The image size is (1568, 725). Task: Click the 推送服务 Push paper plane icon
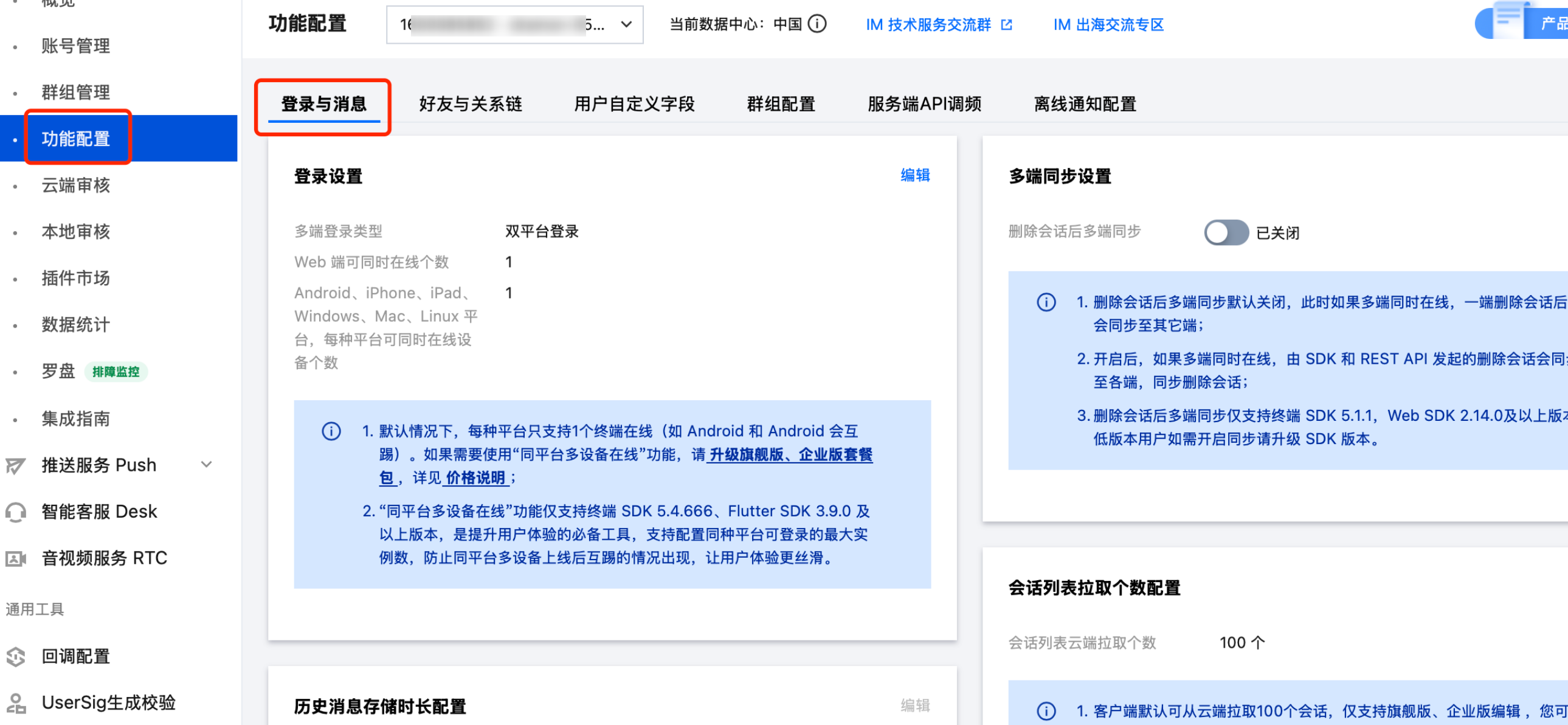(x=15, y=466)
